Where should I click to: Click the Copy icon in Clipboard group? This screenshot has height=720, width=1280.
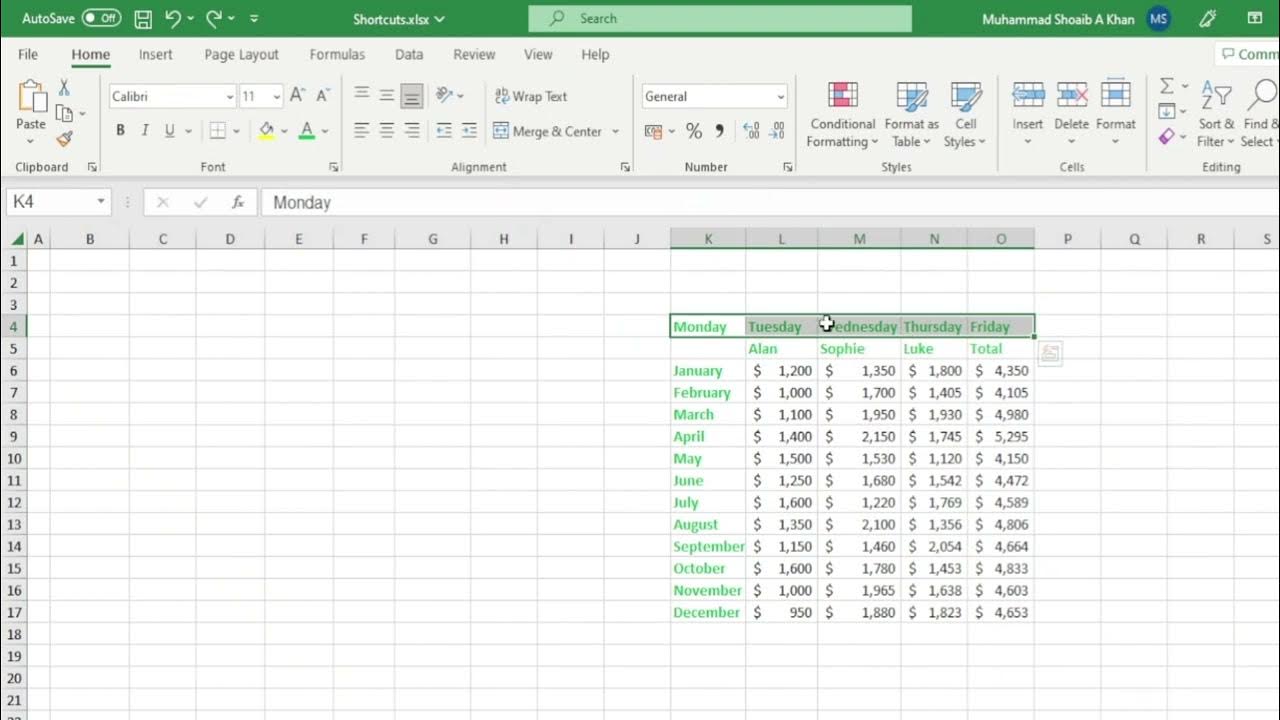point(64,113)
